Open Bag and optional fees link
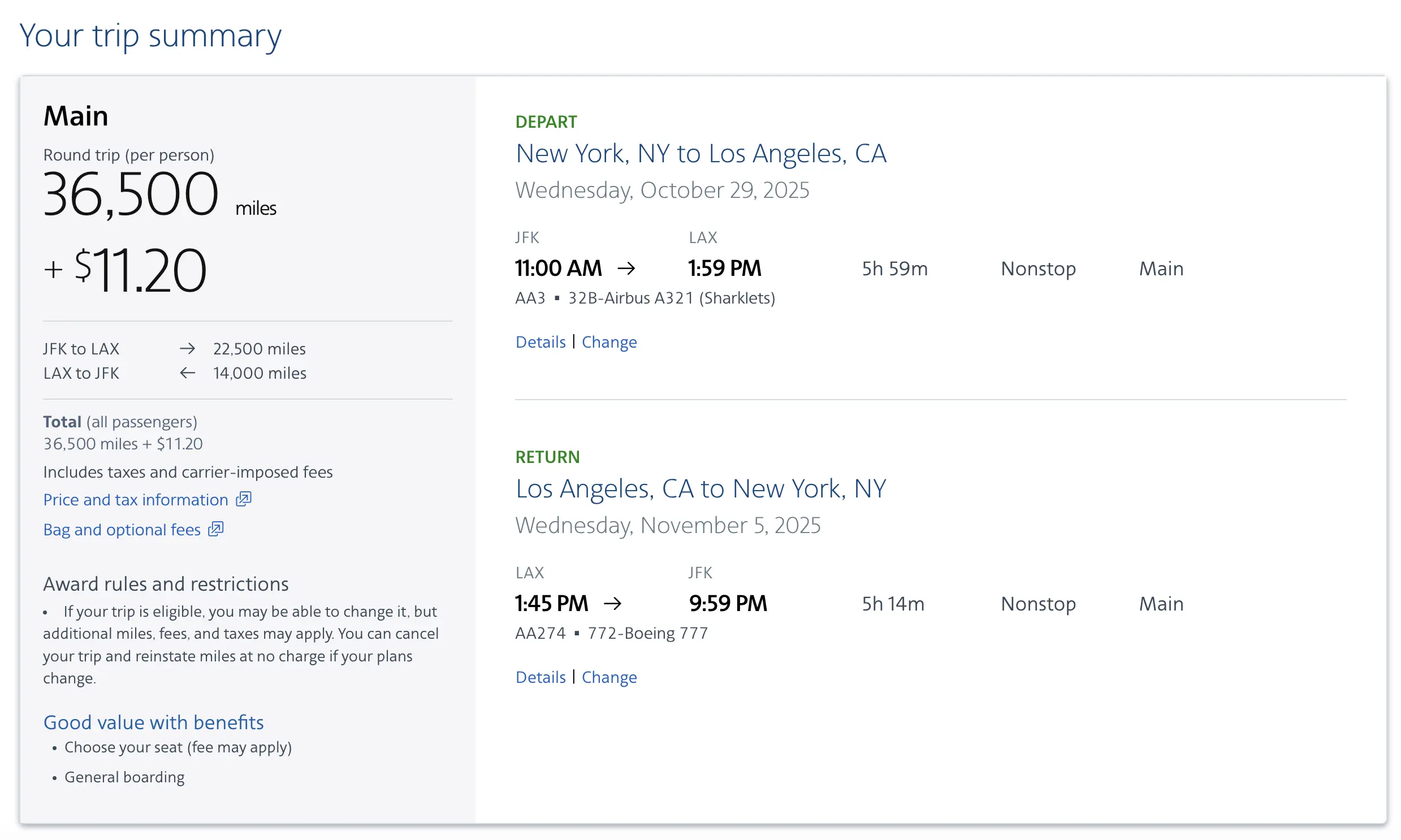1401x840 pixels. 122,529
